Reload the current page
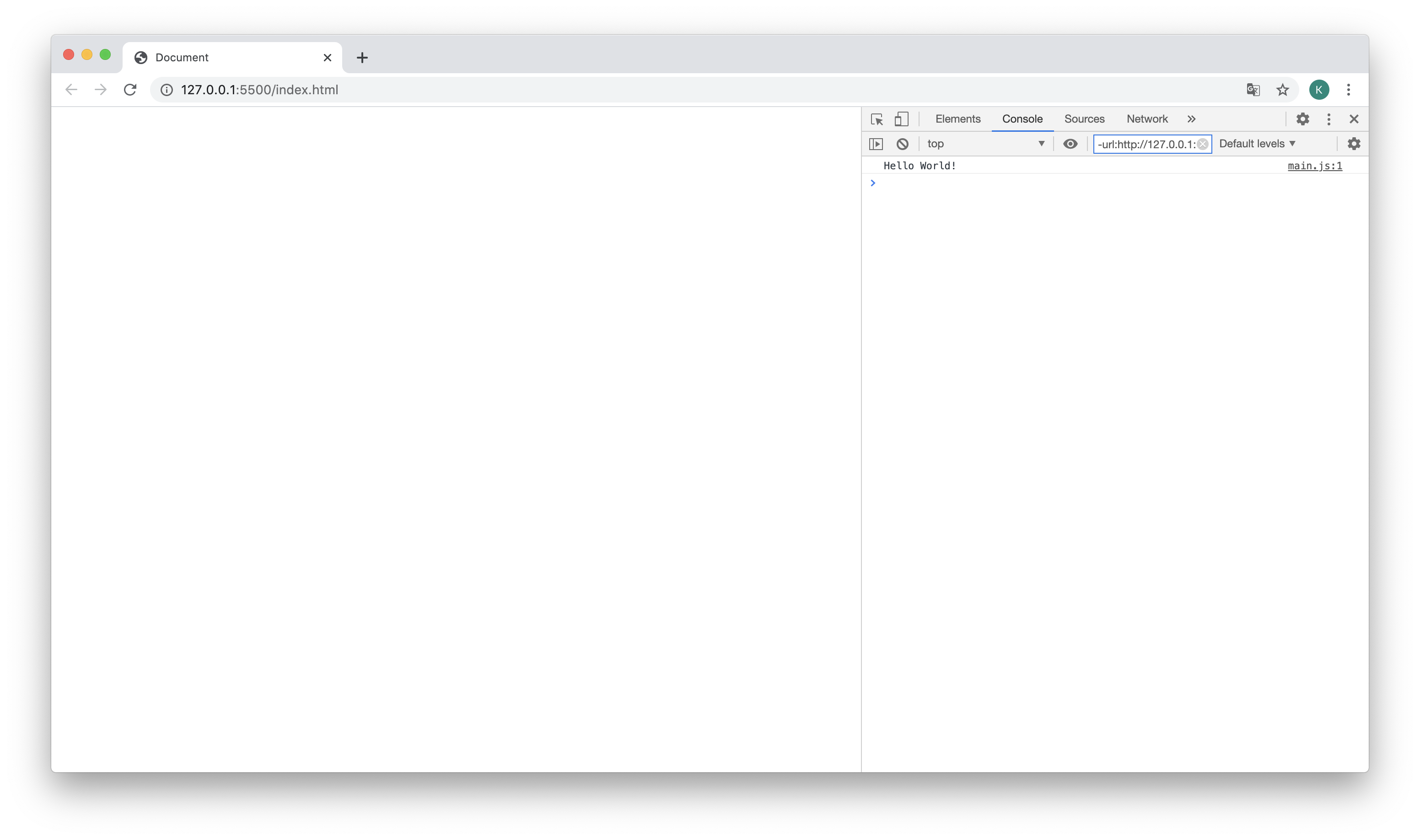This screenshot has width=1420, height=840. coord(130,89)
